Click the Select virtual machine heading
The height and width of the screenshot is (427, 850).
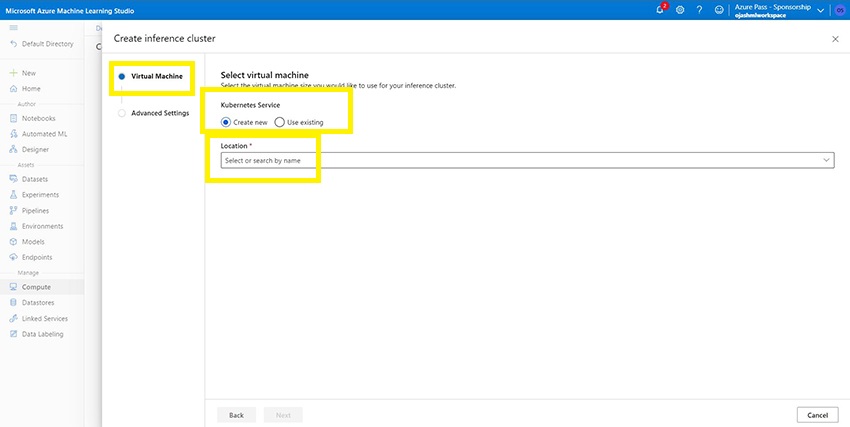[x=265, y=75]
